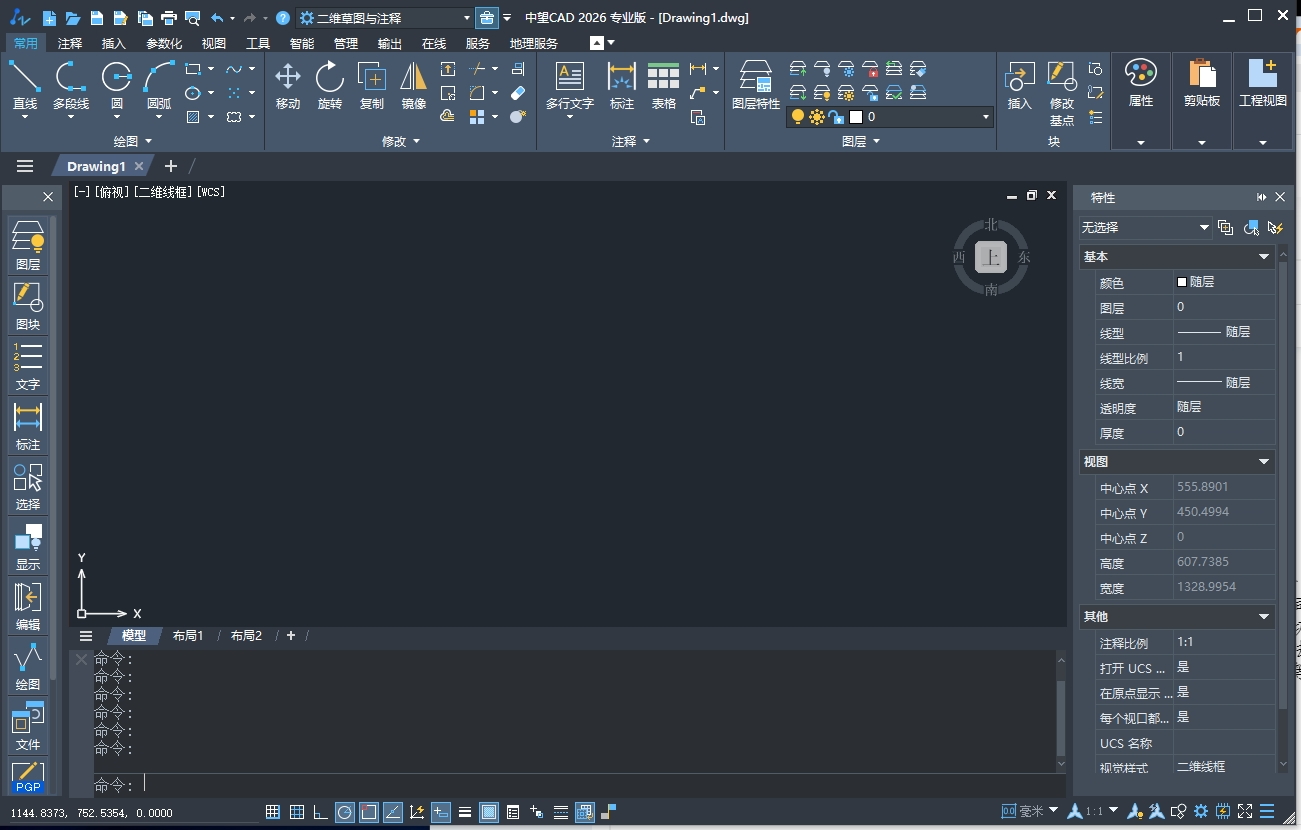This screenshot has width=1301, height=830.
Task: Open the 文字 tool in left sidebar
Action: [x=28, y=366]
